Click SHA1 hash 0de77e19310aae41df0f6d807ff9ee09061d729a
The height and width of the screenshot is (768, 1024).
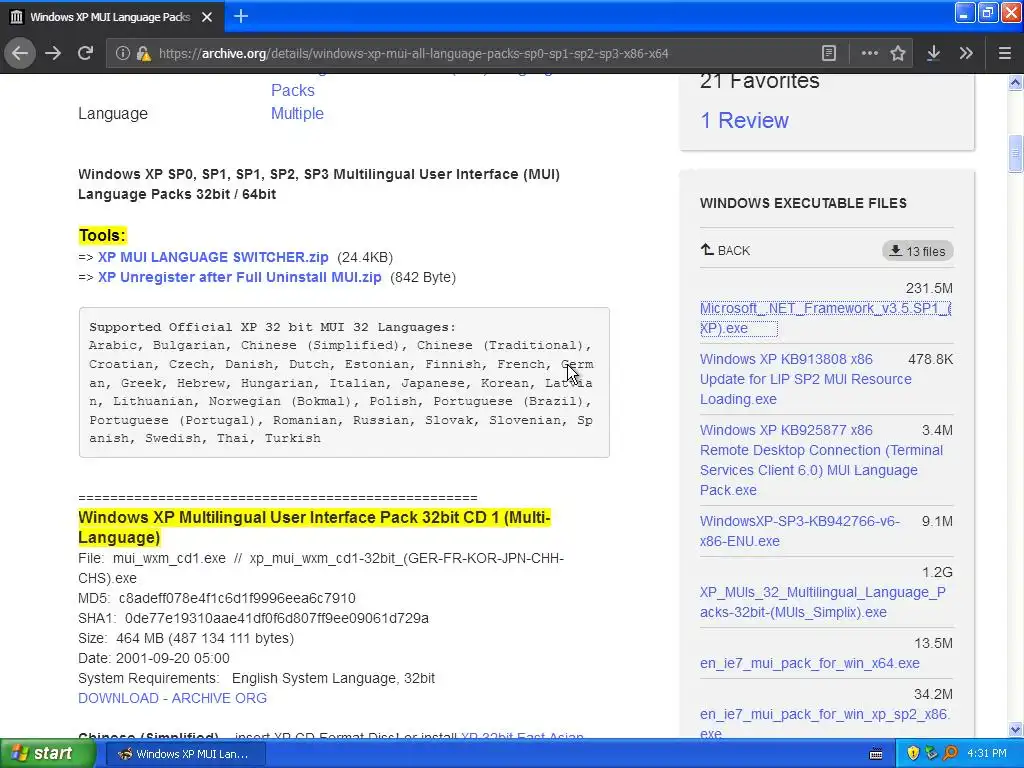277,618
